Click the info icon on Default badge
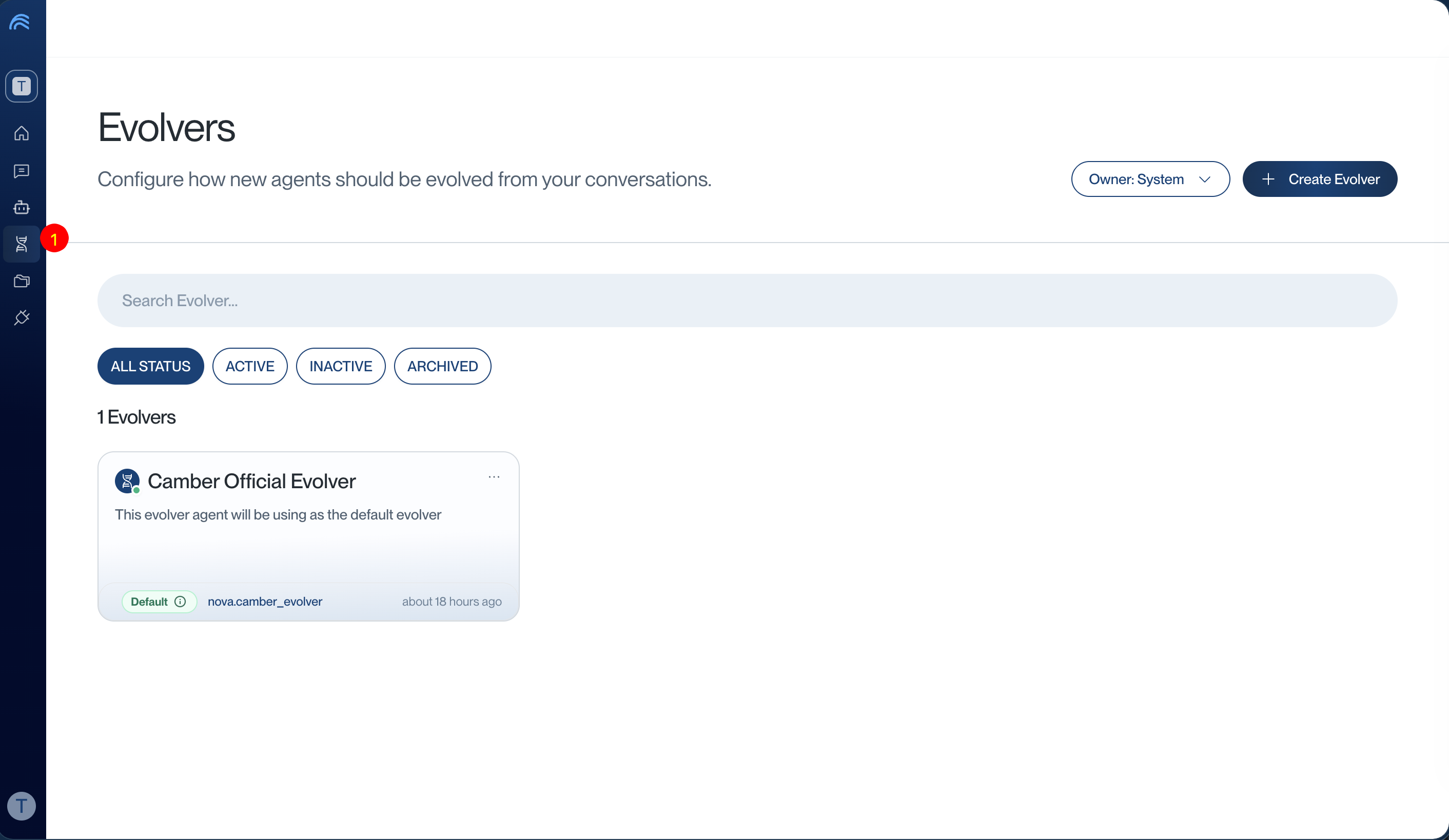1449x840 pixels. [x=180, y=602]
